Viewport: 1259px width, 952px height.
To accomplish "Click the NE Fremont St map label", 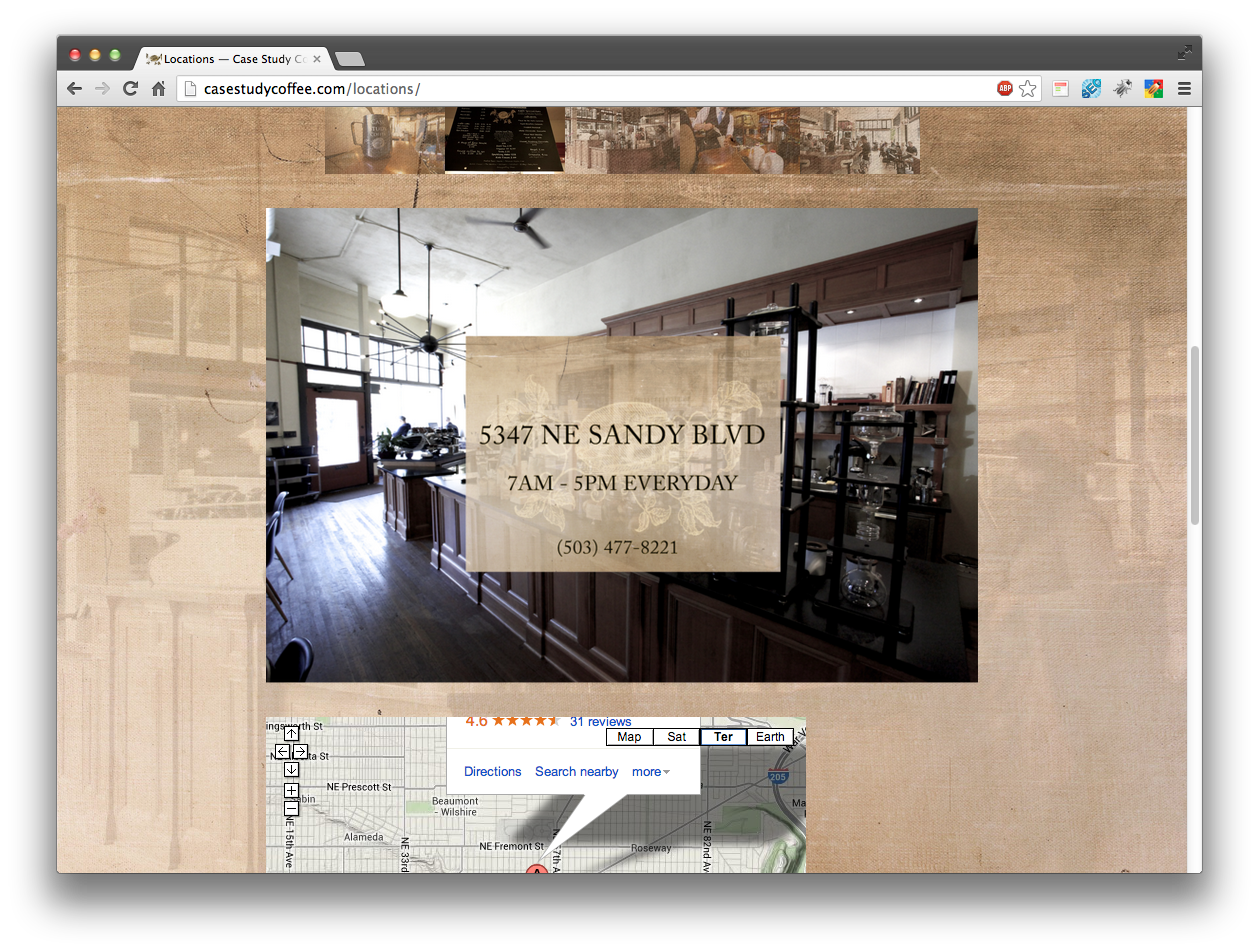I will (511, 846).
